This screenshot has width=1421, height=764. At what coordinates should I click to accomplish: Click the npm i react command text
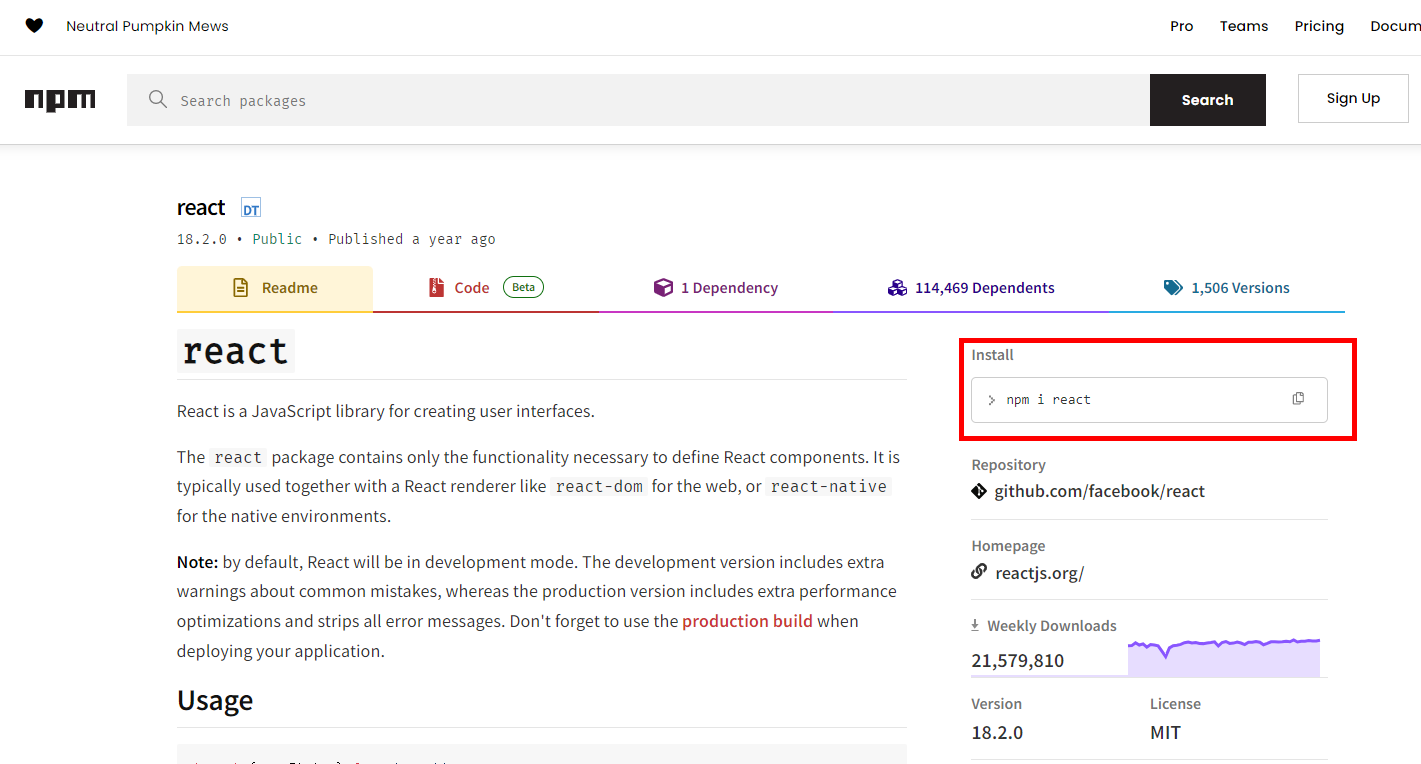click(x=1048, y=399)
